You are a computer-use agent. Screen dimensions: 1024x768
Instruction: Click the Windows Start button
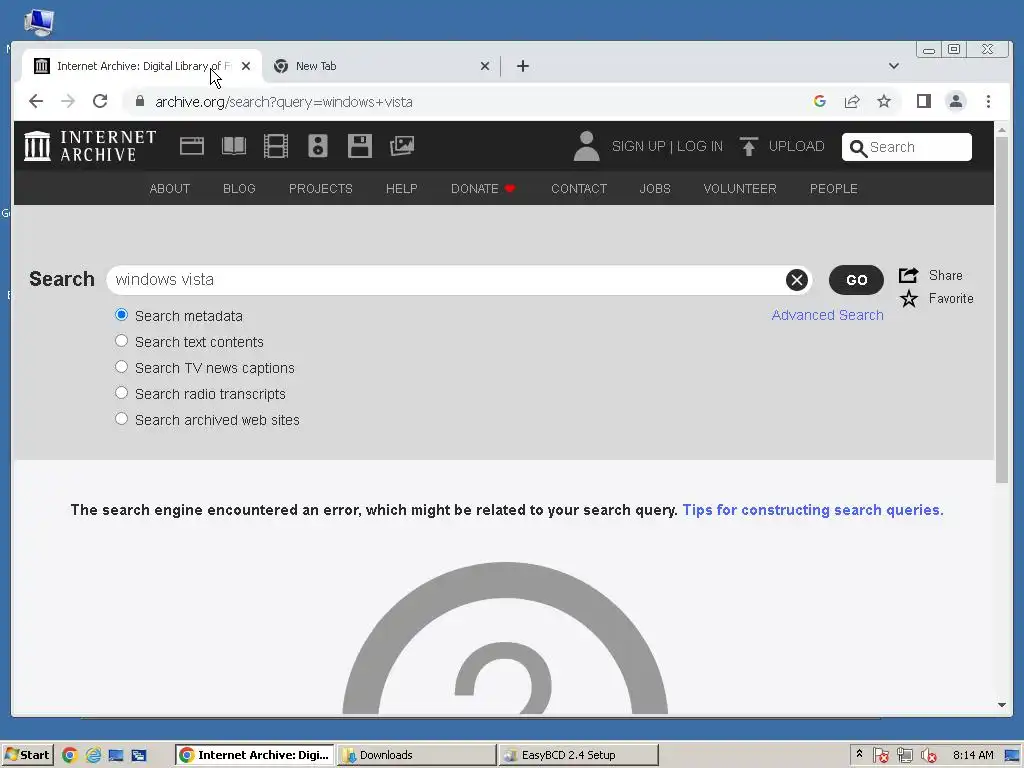point(27,755)
